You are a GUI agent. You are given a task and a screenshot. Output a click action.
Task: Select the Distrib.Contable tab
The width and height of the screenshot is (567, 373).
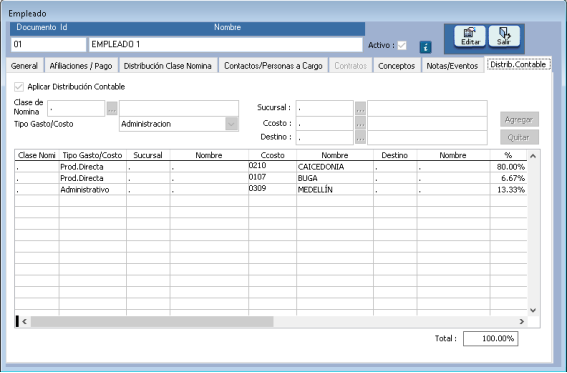pyautogui.click(x=518, y=64)
